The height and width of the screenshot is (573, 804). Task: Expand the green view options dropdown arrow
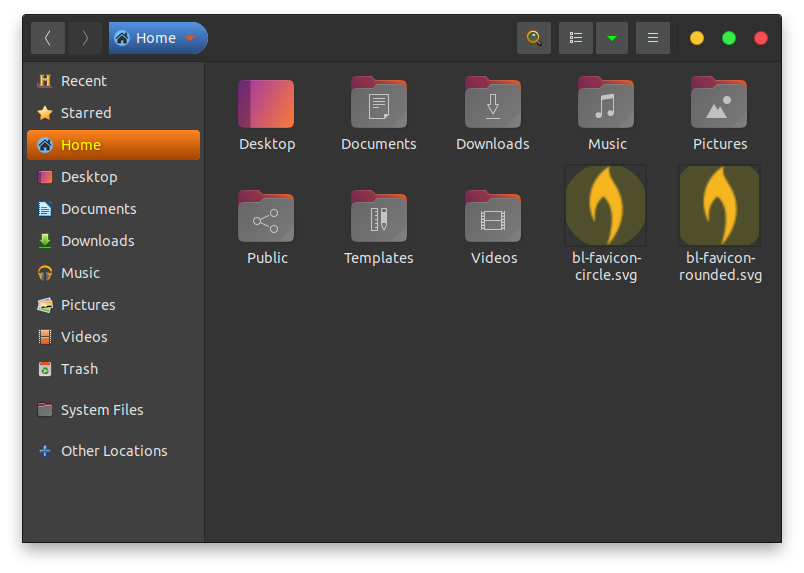click(612, 38)
